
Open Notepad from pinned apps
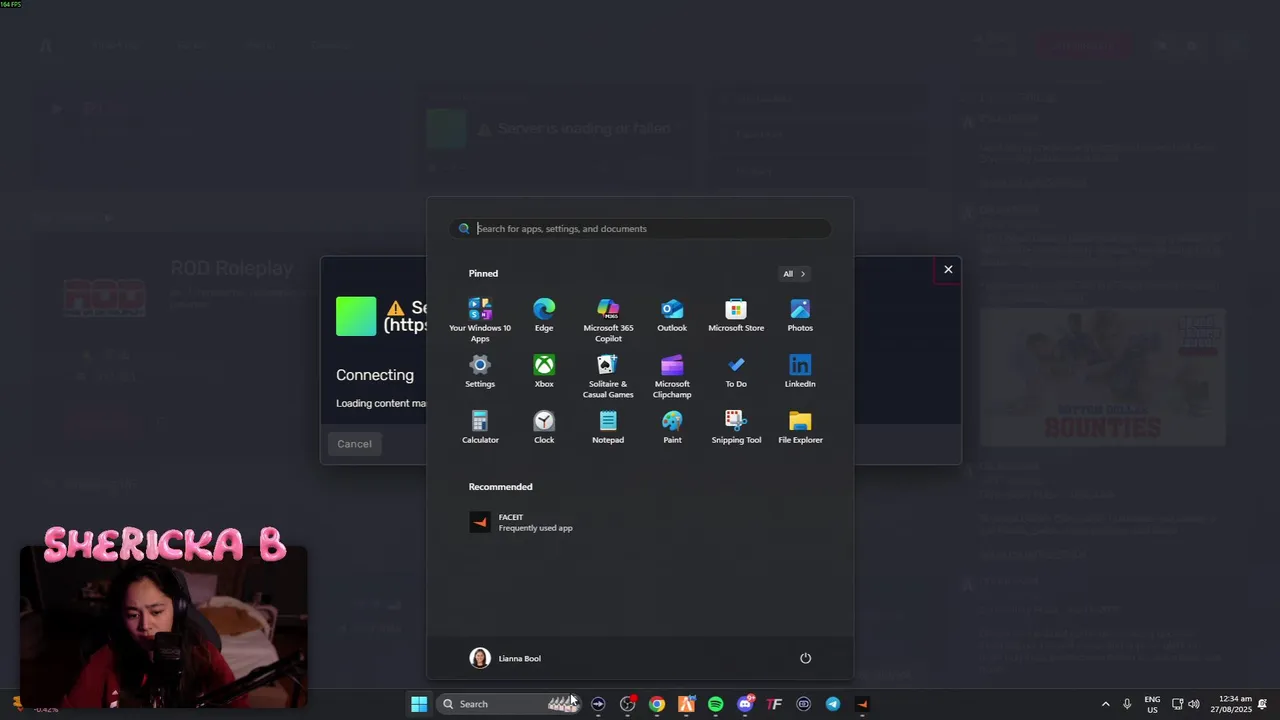608,427
